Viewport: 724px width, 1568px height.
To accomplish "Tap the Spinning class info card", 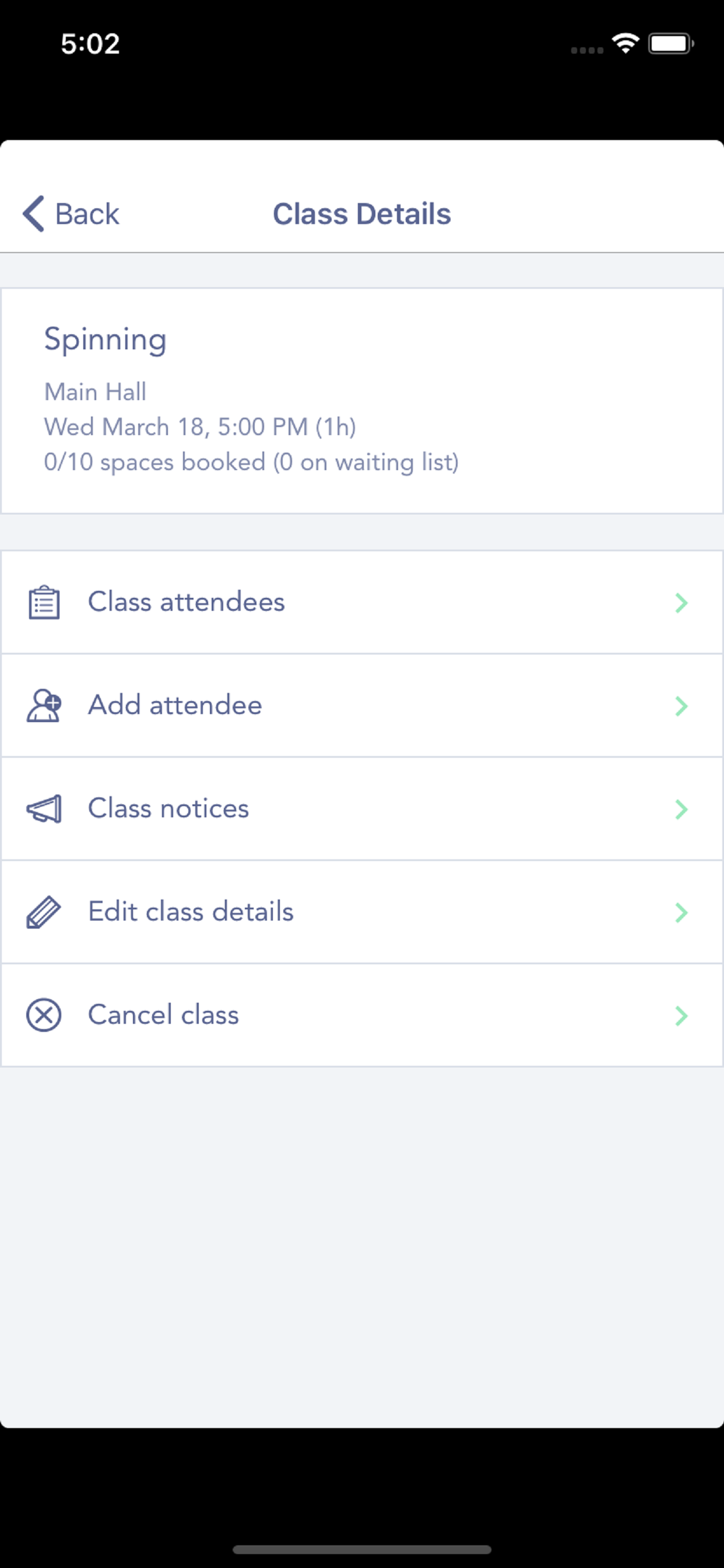I will pyautogui.click(x=362, y=401).
